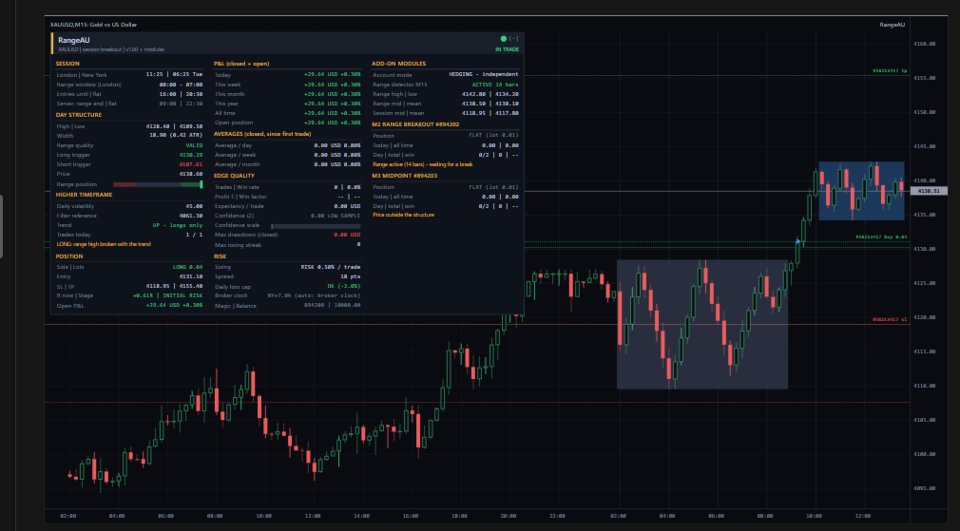Image resolution: width=960 pixels, height=531 pixels.
Task: Click the Range position bar in Day Structure
Action: tap(158, 184)
